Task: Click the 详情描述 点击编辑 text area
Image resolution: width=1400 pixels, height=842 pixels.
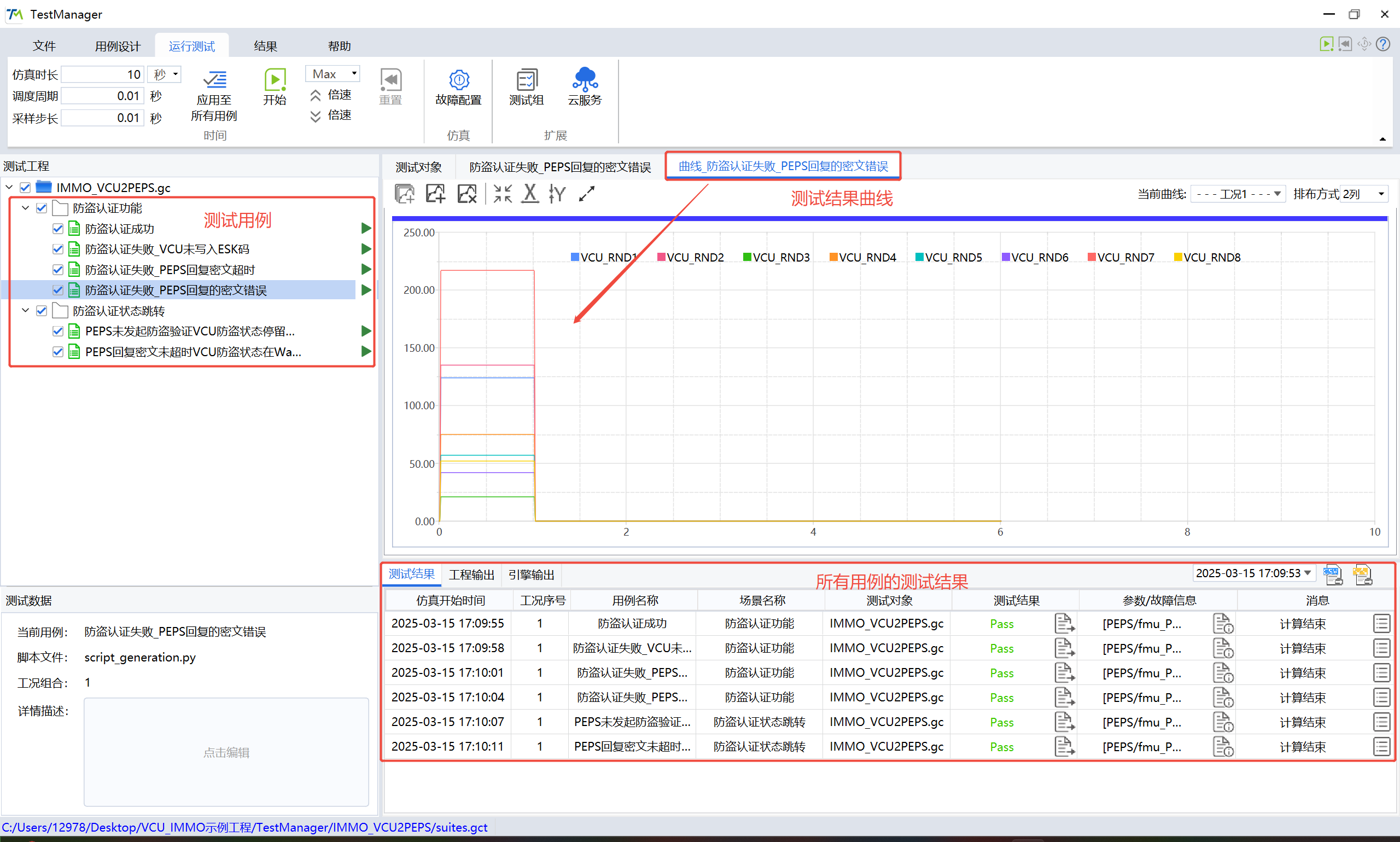Action: pos(226,752)
